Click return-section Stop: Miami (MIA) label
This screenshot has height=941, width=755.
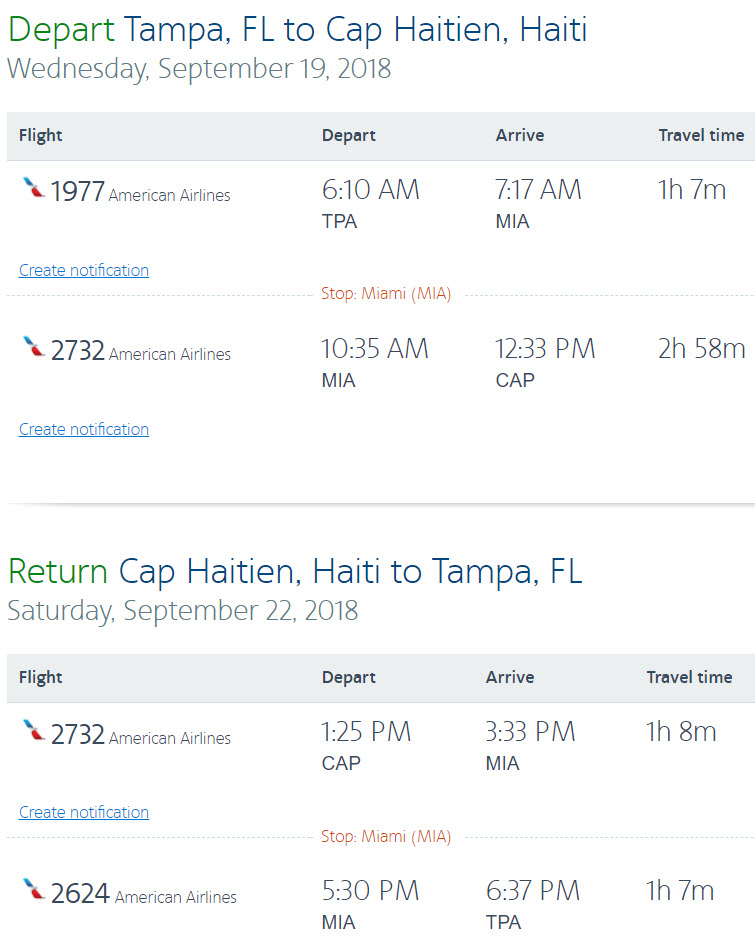386,836
